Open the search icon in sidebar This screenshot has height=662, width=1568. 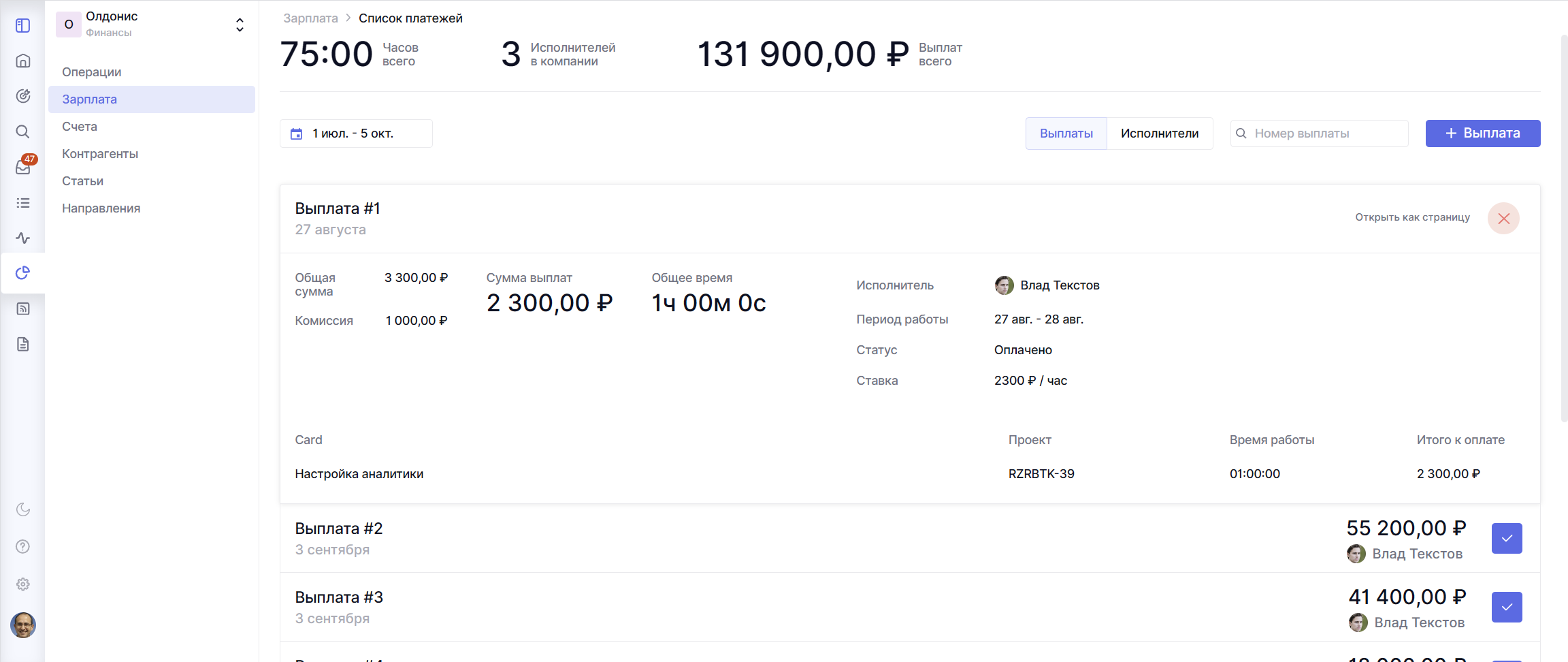pos(22,131)
